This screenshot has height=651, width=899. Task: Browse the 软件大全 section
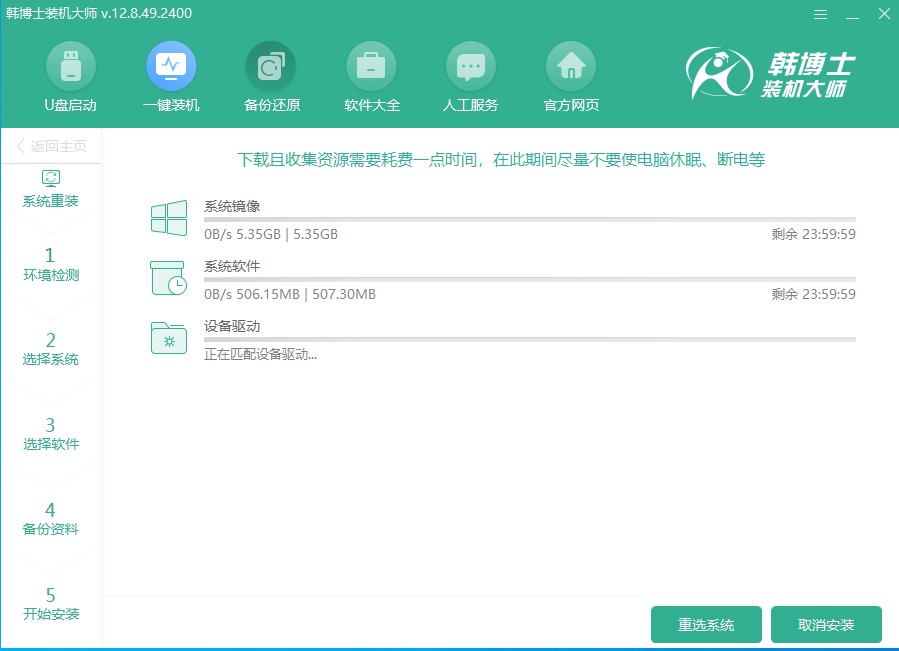[371, 75]
